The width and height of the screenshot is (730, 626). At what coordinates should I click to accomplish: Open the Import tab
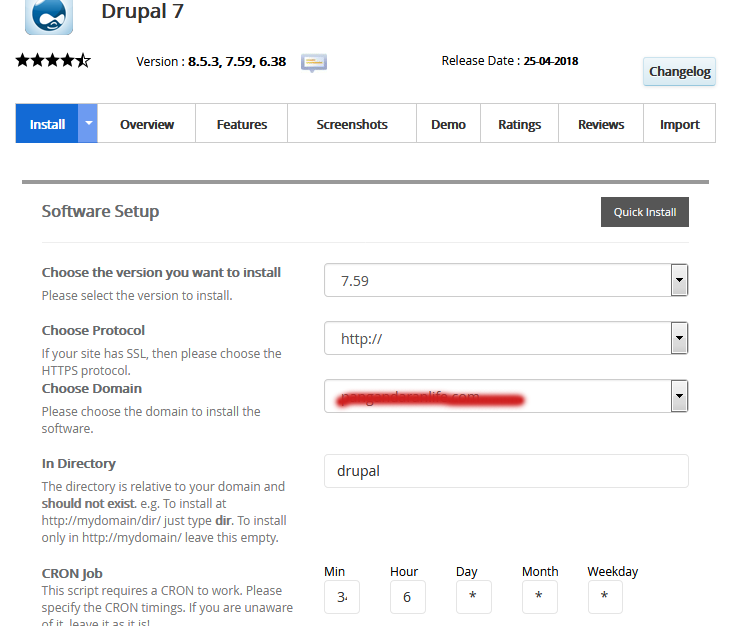tap(680, 124)
